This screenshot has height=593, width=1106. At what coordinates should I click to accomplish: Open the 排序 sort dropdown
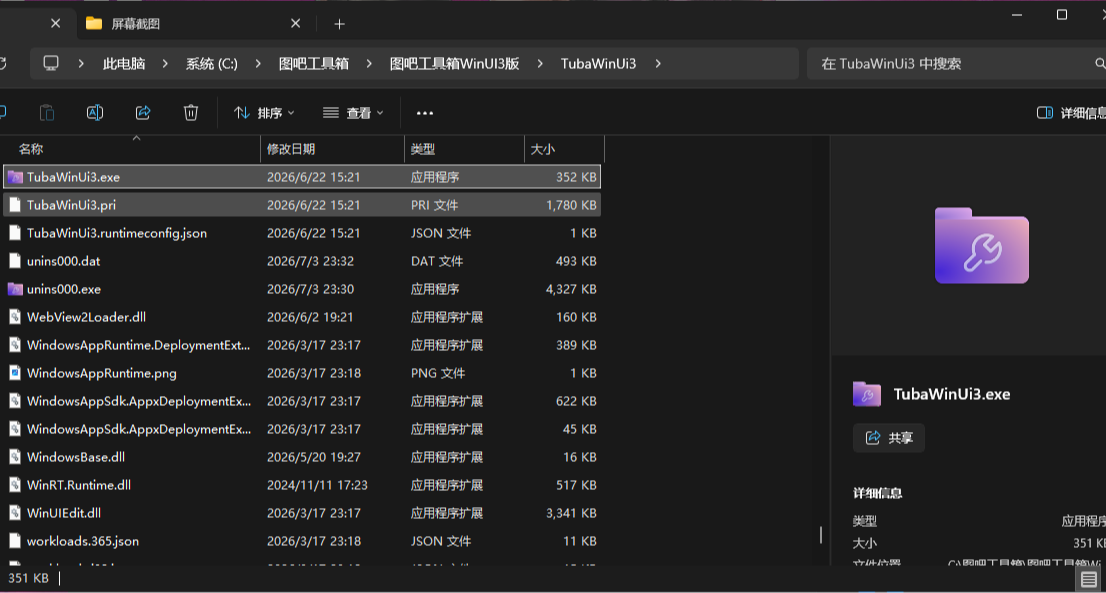(265, 113)
